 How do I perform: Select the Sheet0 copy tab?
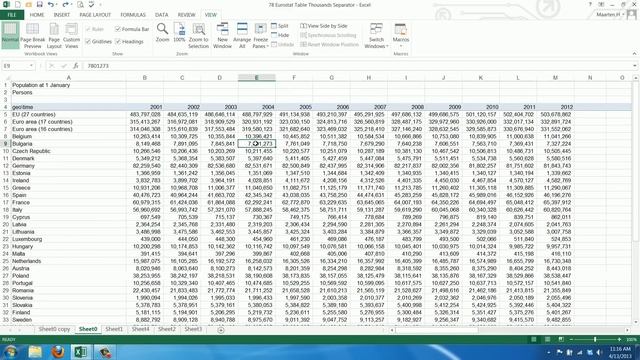(x=54, y=329)
